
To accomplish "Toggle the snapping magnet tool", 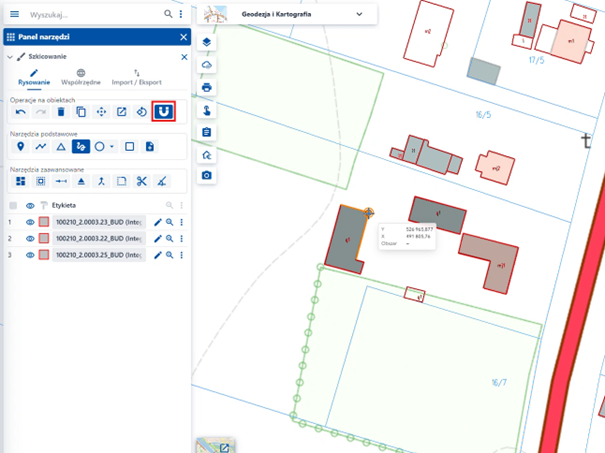I will pos(162,112).
